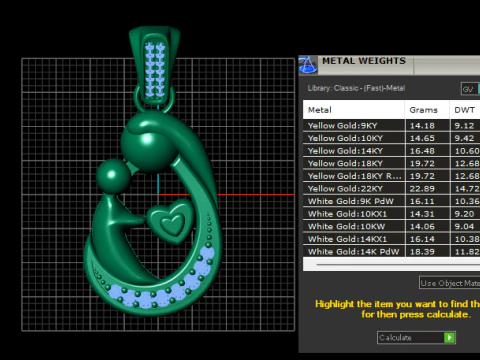Viewport: 480px width, 360px height.
Task: Click the heart charm on the pendant
Action: pyautogui.click(x=171, y=221)
